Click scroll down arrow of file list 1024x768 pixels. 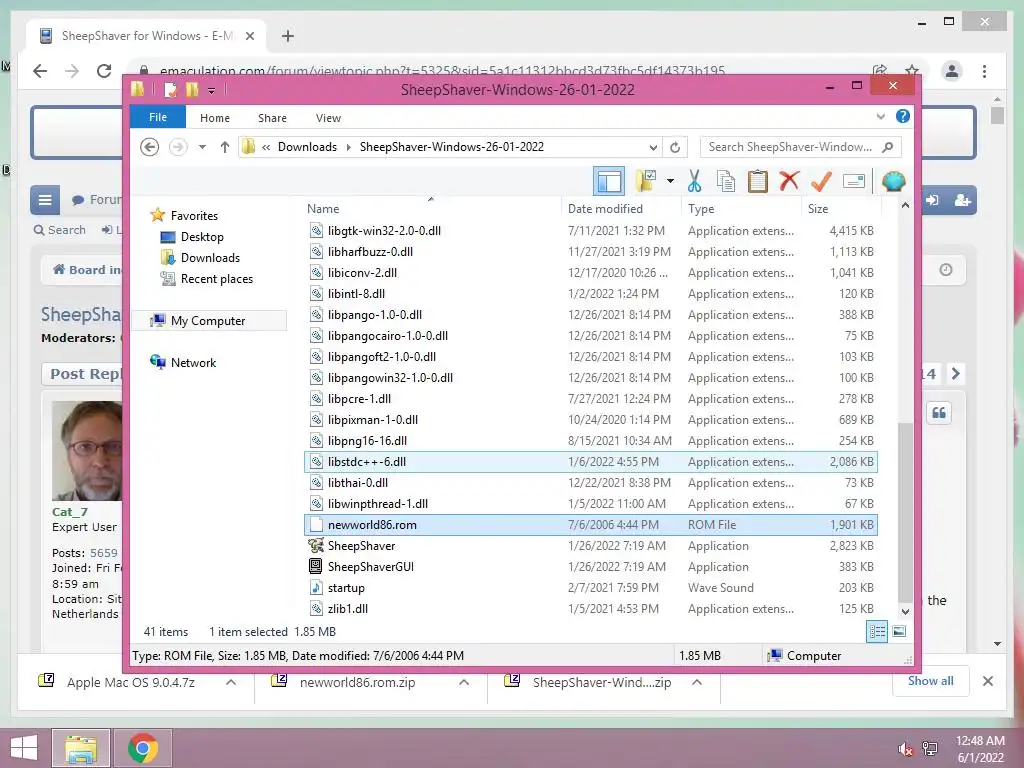click(905, 611)
